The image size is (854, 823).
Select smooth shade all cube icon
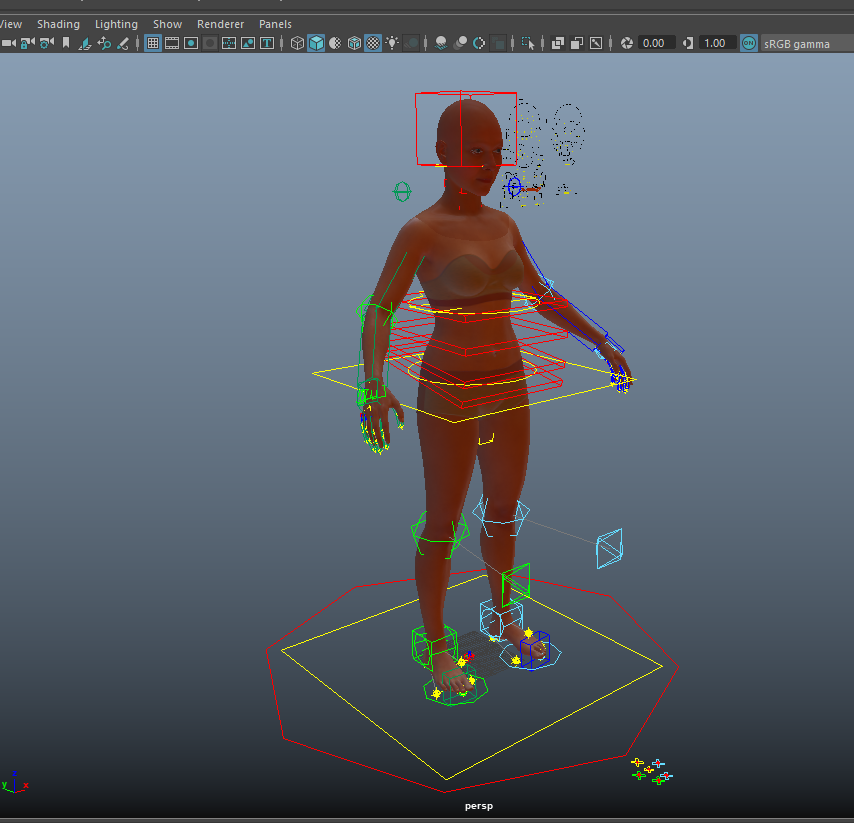click(316, 43)
